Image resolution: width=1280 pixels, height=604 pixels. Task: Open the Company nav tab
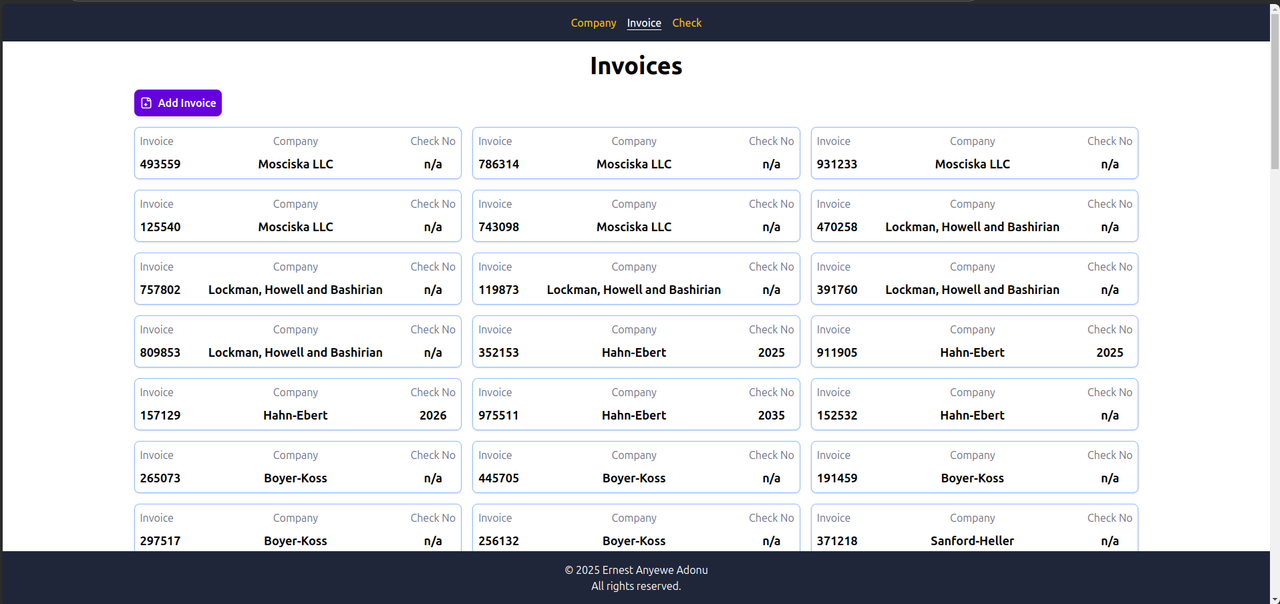pyautogui.click(x=594, y=23)
